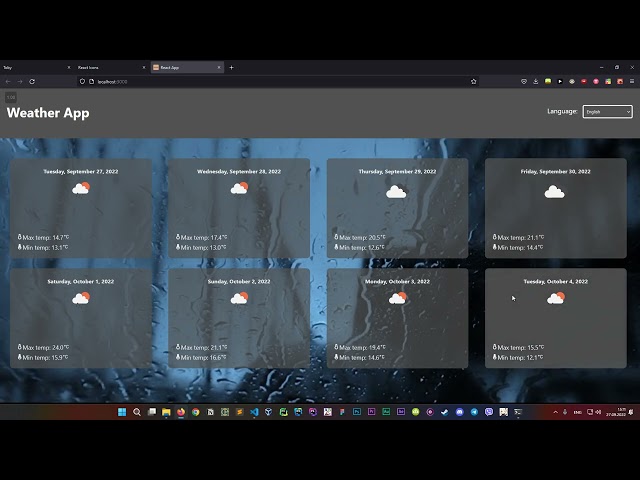Open Viber from the taskbar
640x480 pixels.
click(489, 412)
